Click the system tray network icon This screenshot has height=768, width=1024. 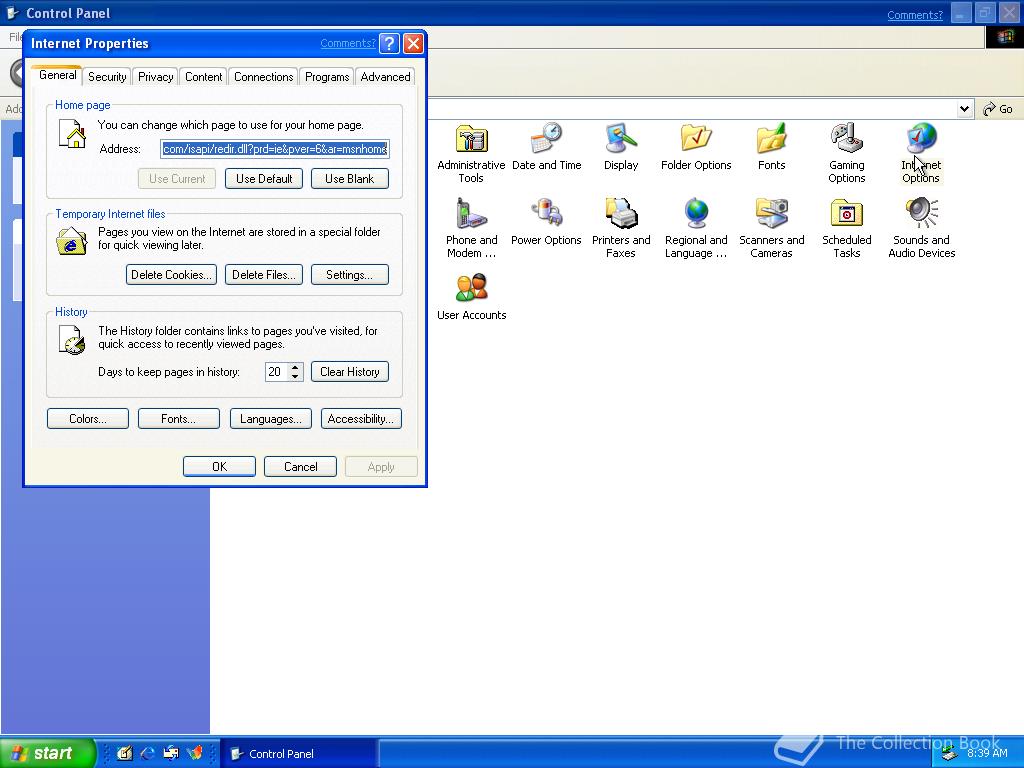[949, 754]
